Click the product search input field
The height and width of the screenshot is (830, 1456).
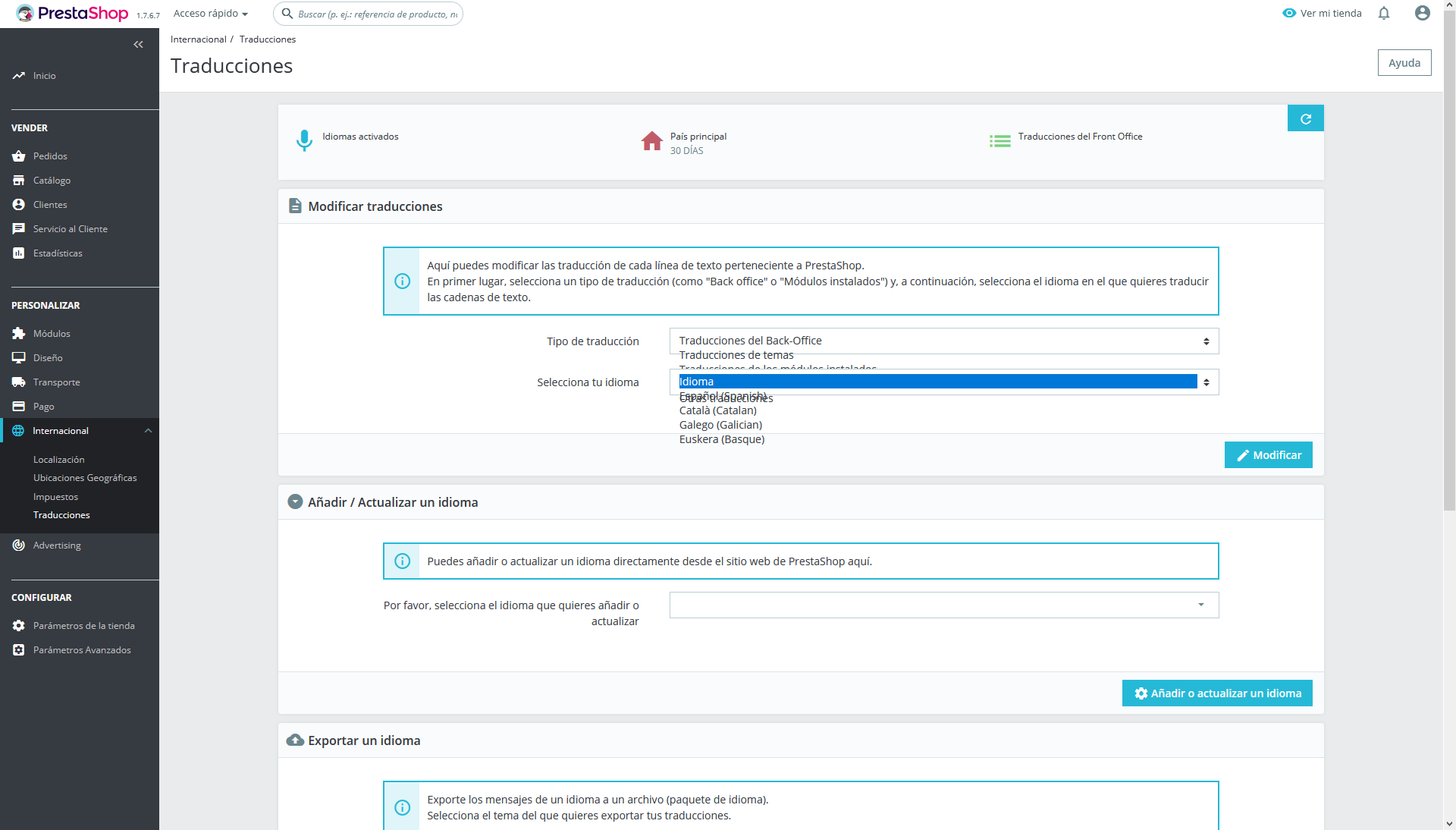tap(377, 14)
